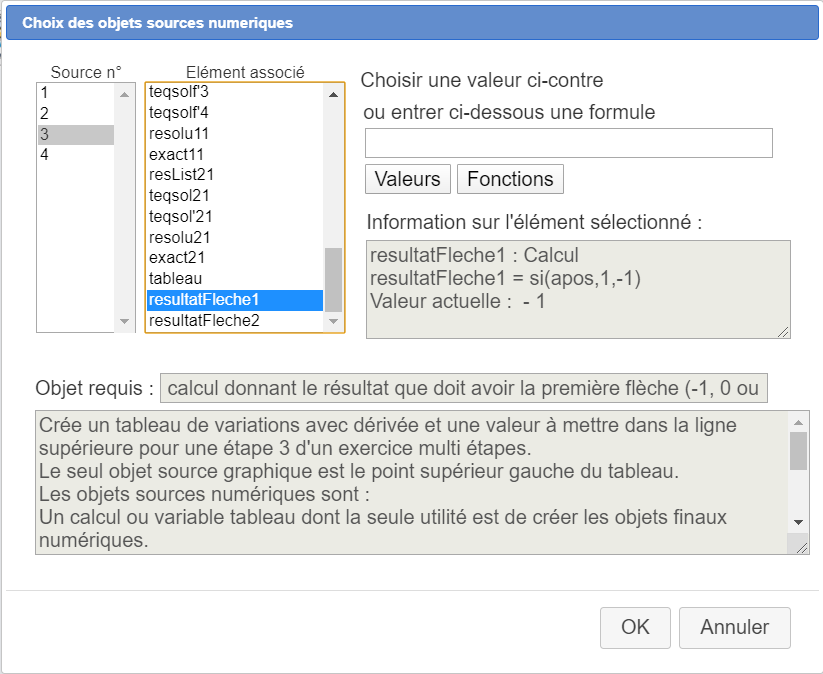Select source number 1 in list
Screen dimensions: 823x674
[75, 92]
